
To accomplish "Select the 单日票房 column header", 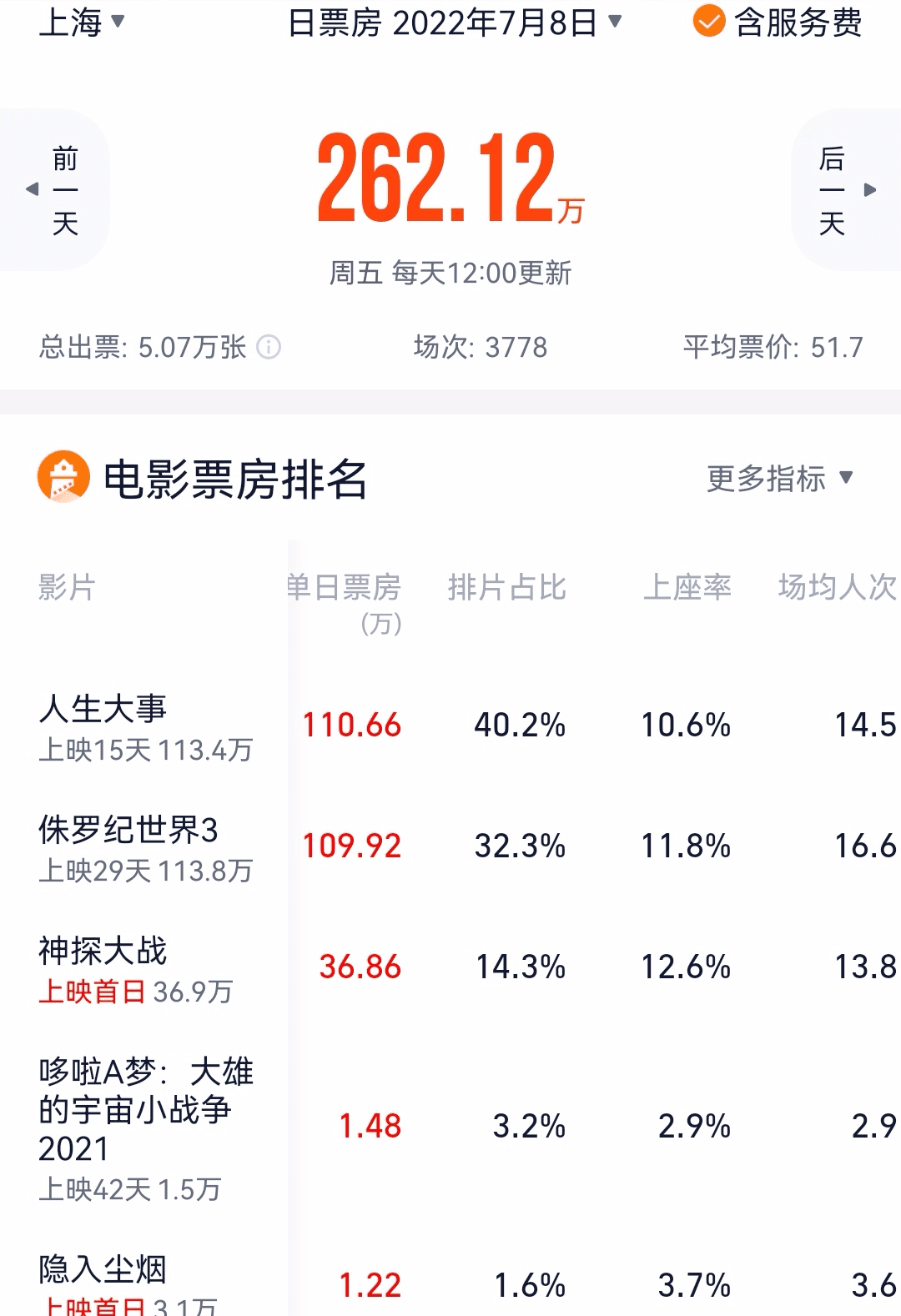I will tap(344, 603).
